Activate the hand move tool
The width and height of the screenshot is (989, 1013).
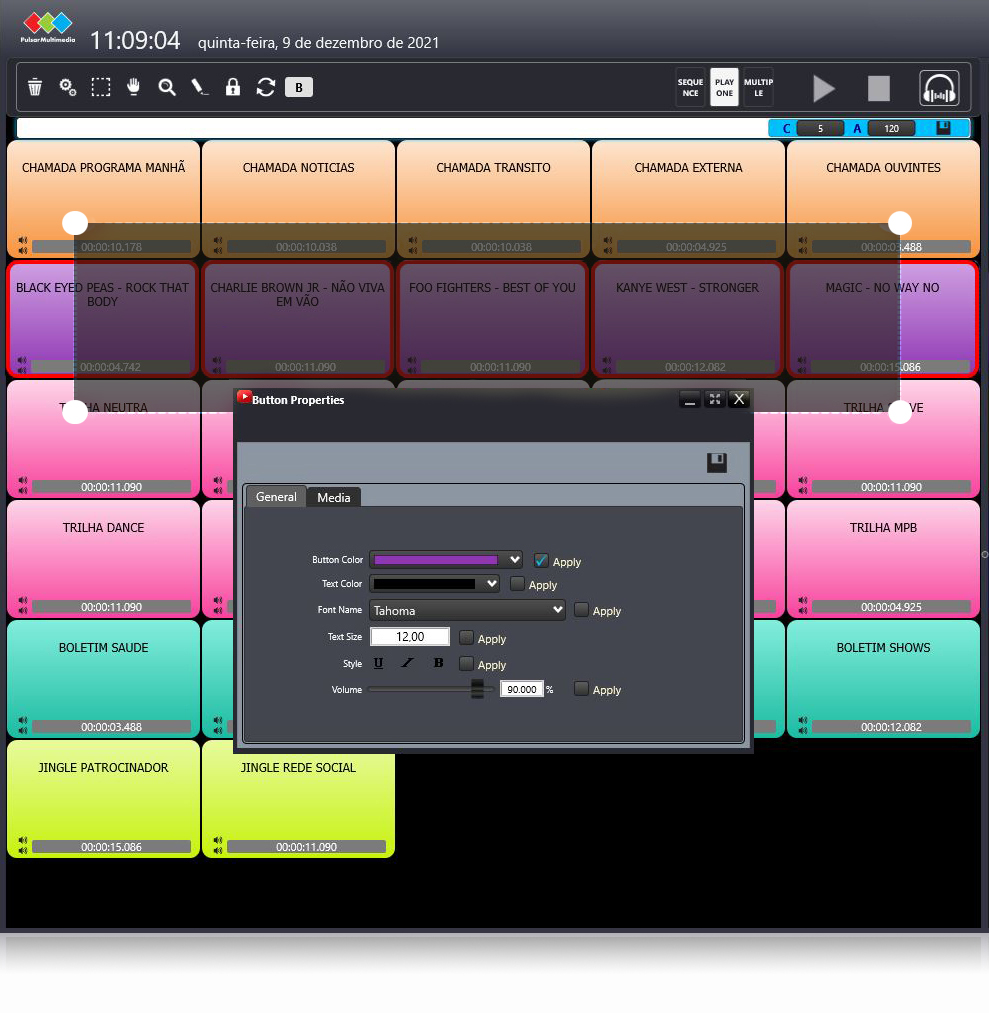click(x=134, y=87)
